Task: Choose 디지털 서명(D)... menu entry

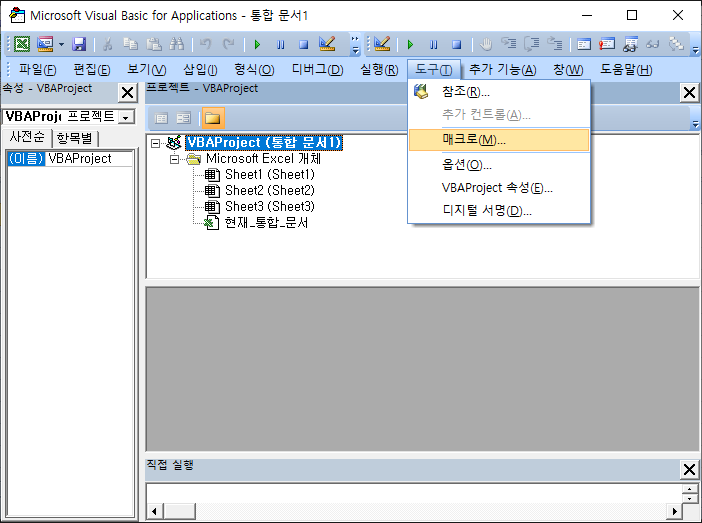Action: pos(499,210)
